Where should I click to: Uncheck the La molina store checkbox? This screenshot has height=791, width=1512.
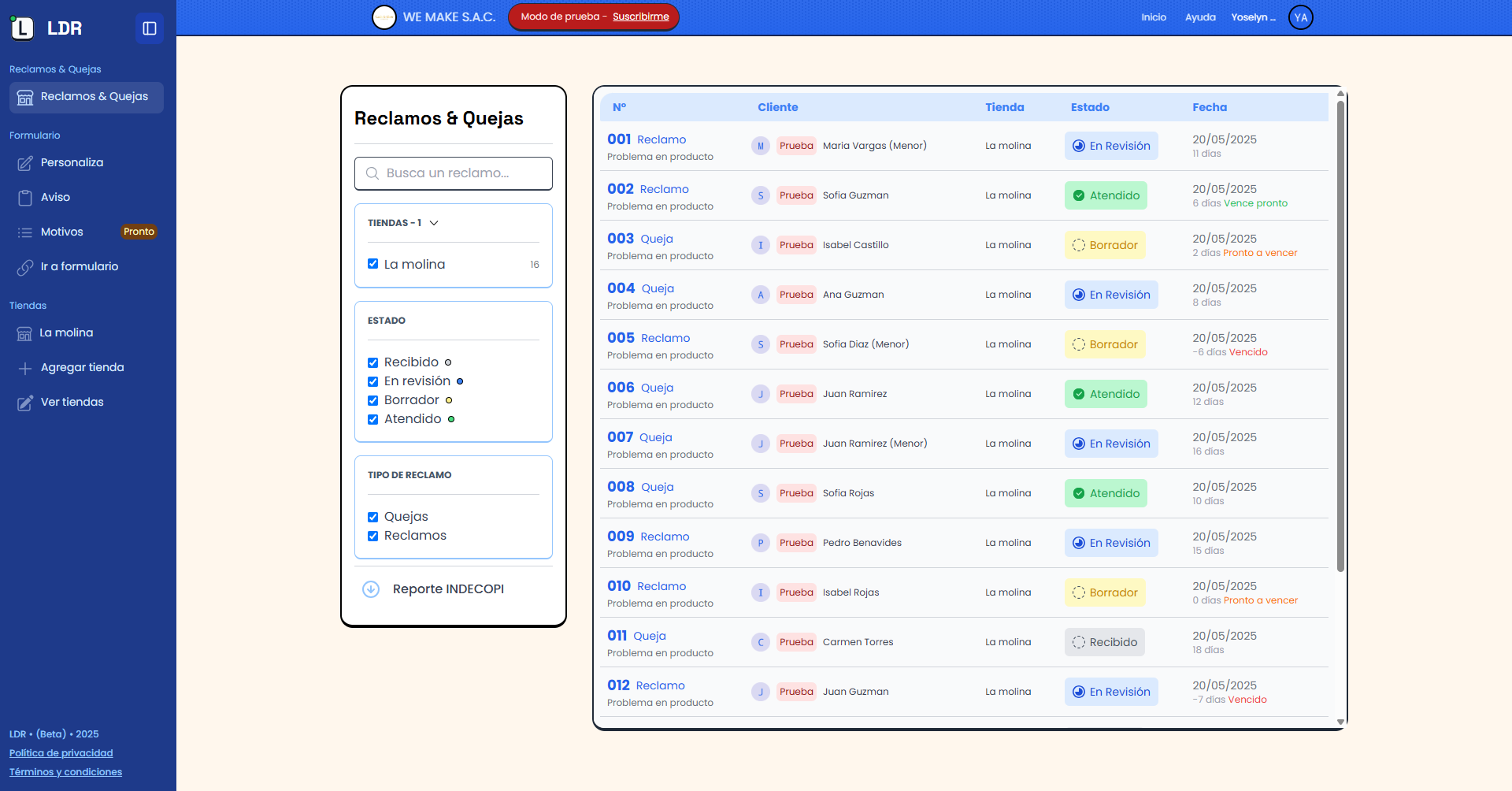(x=373, y=264)
